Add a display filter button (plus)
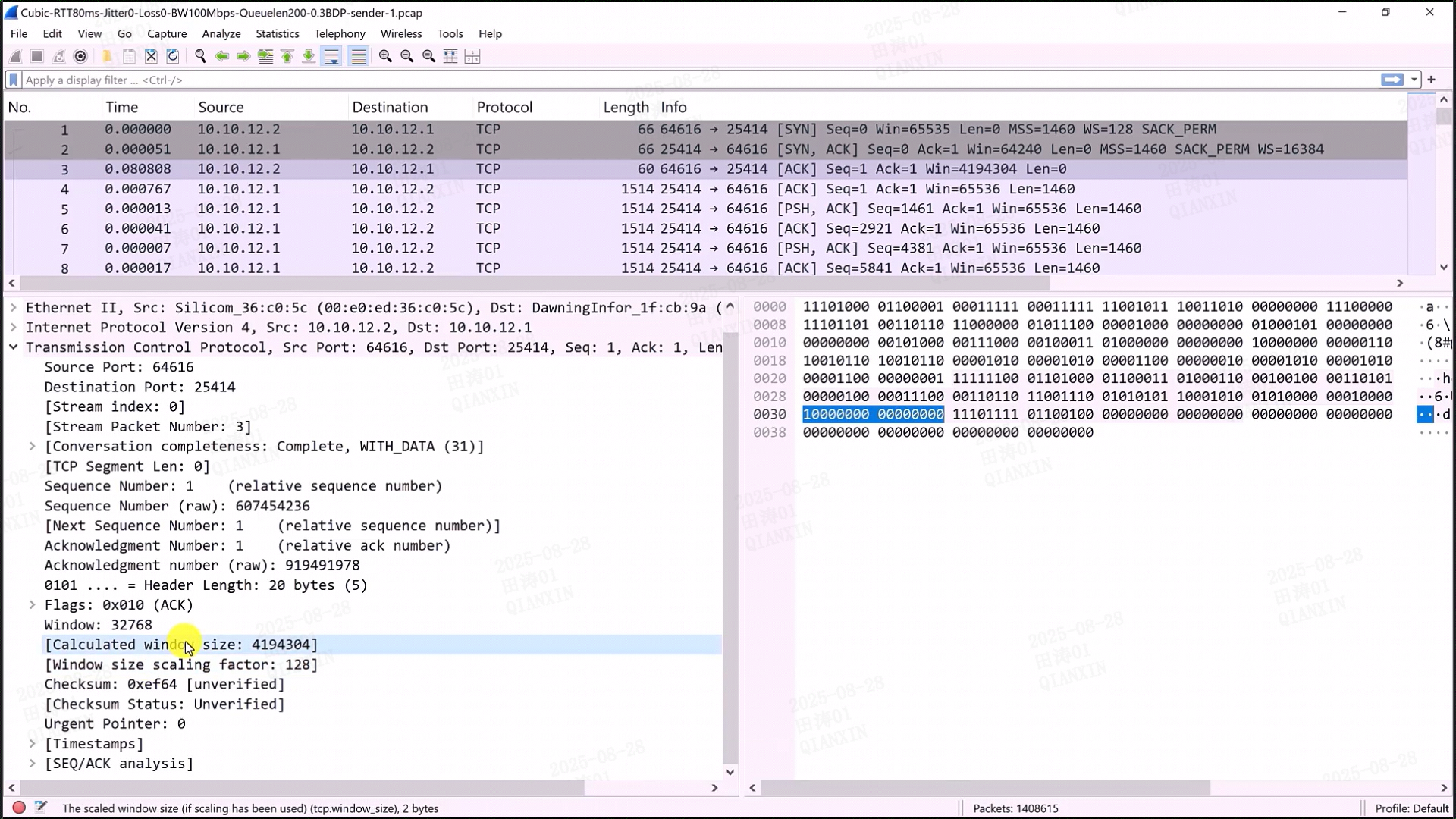Image resolution: width=1456 pixels, height=819 pixels. [1432, 80]
